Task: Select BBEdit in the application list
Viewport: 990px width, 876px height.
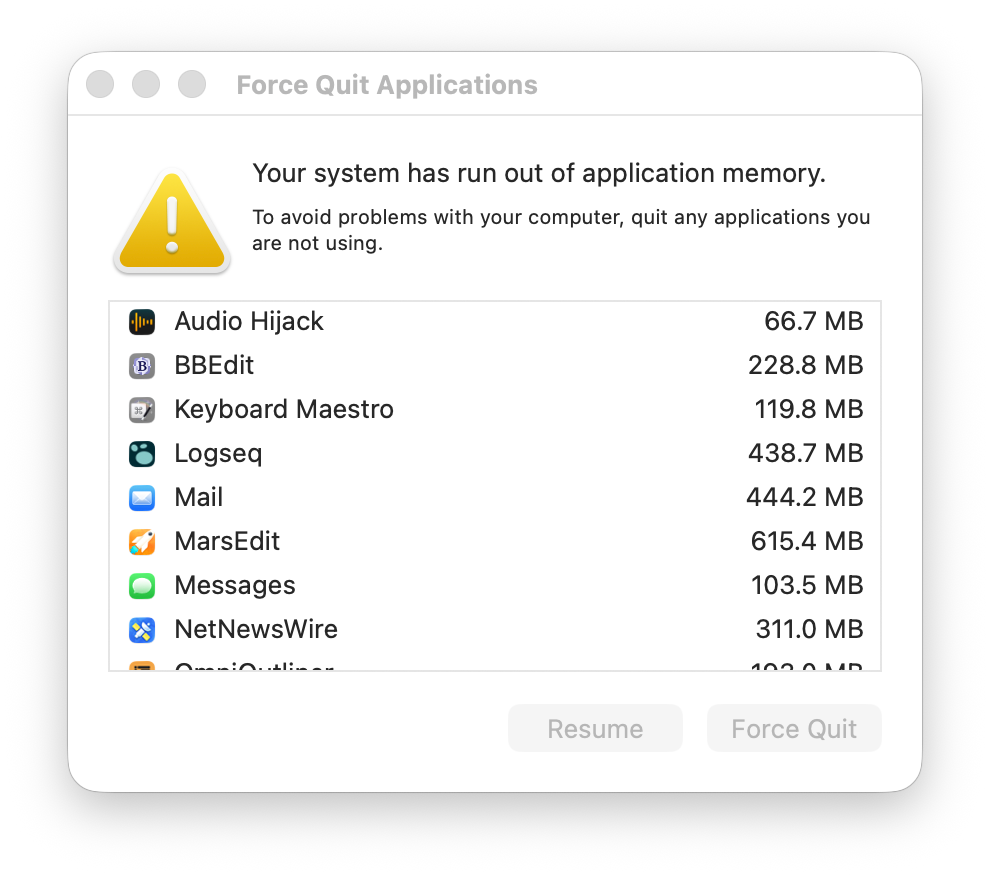Action: (x=214, y=366)
